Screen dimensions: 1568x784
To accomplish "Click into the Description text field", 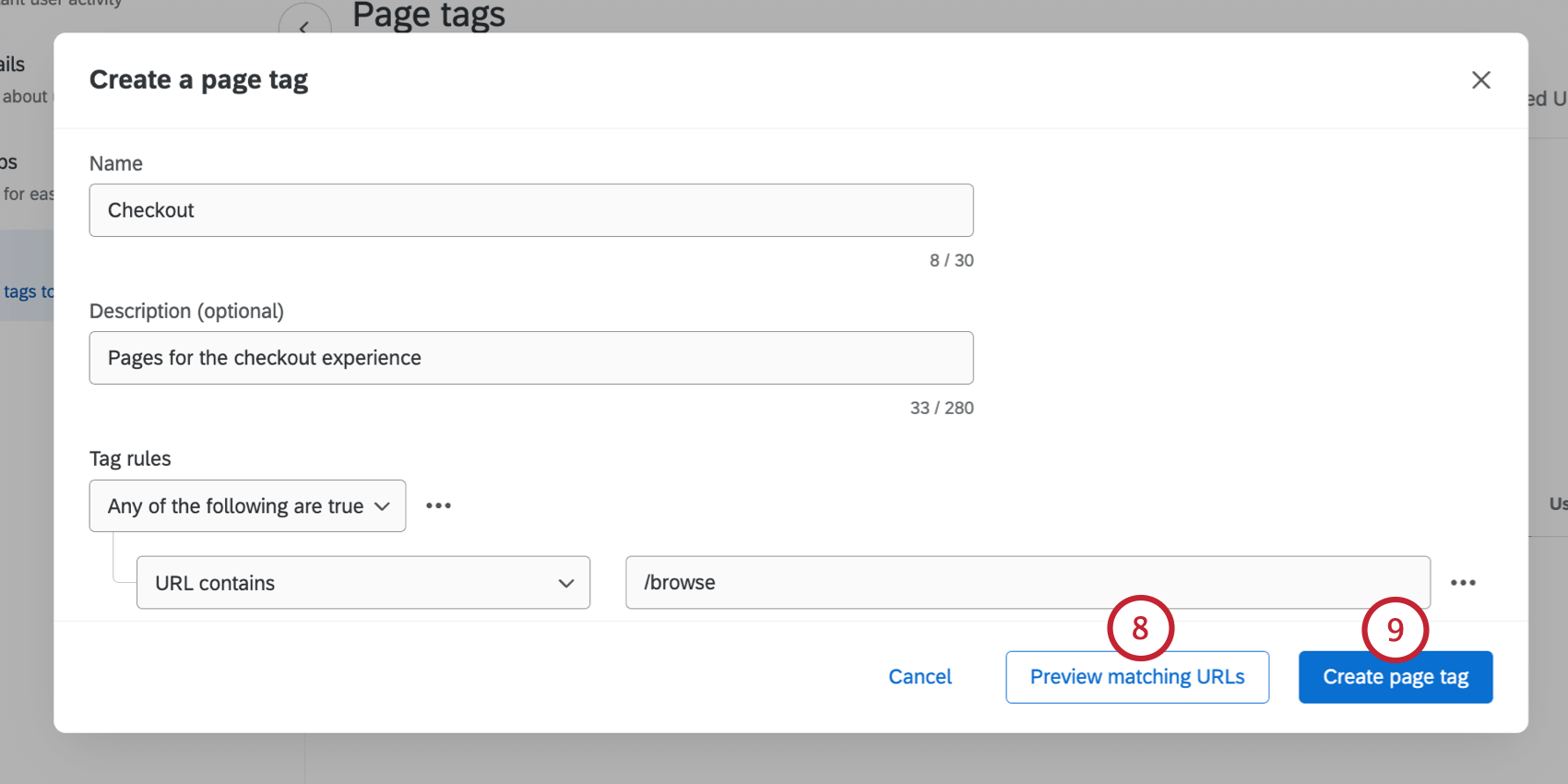I will (530, 358).
